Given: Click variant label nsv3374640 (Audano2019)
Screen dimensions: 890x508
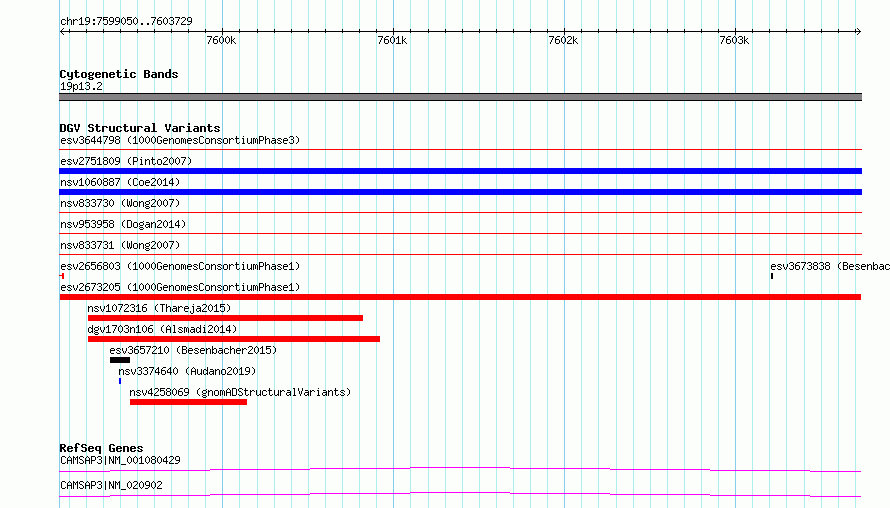Looking at the screenshot, I should (187, 371).
